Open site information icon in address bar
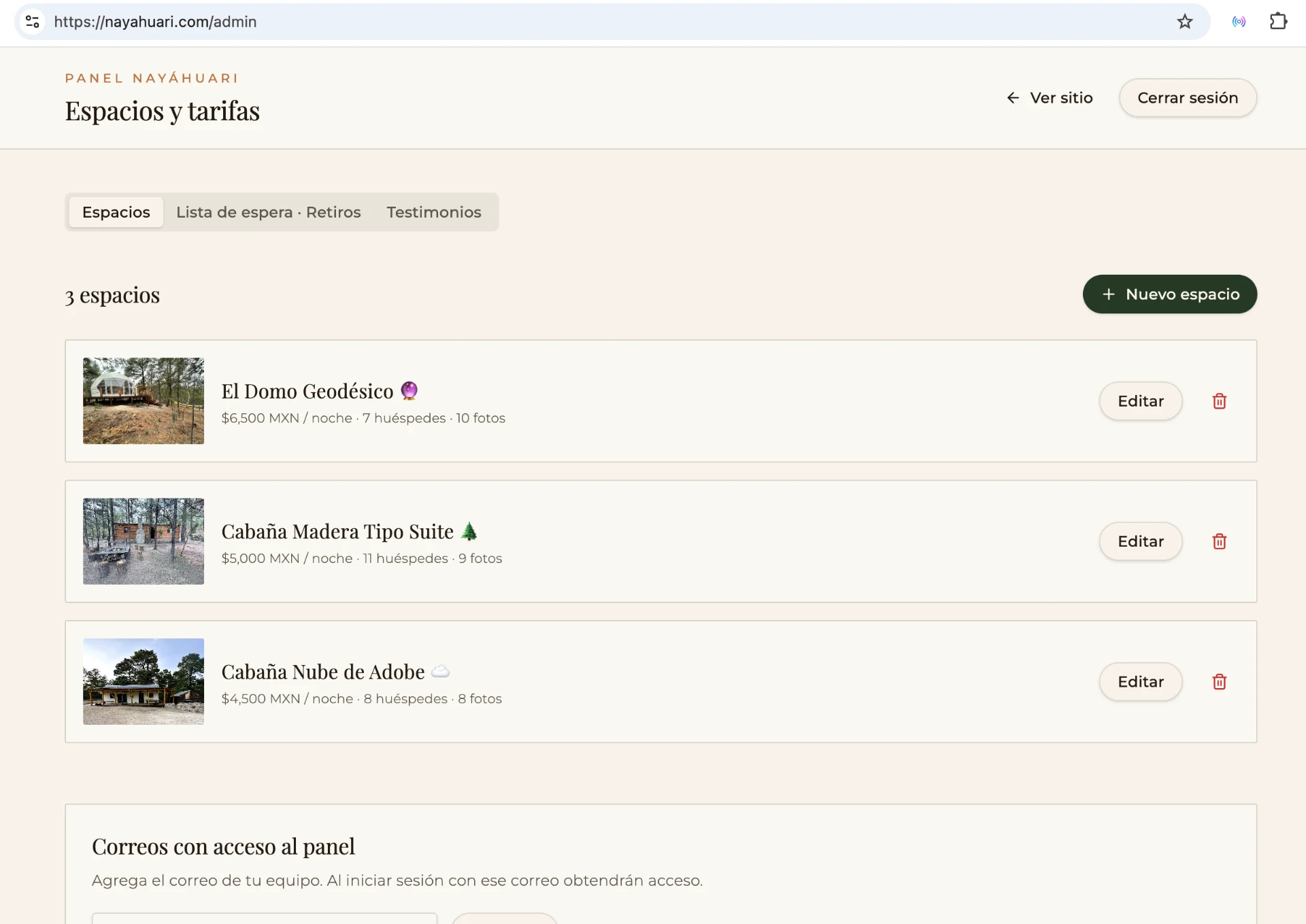 click(x=32, y=22)
